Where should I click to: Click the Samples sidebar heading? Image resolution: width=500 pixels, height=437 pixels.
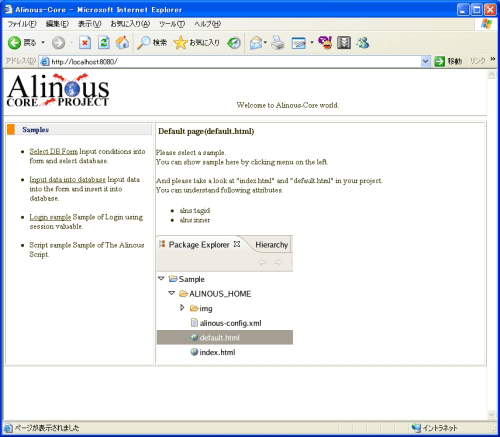(35, 130)
